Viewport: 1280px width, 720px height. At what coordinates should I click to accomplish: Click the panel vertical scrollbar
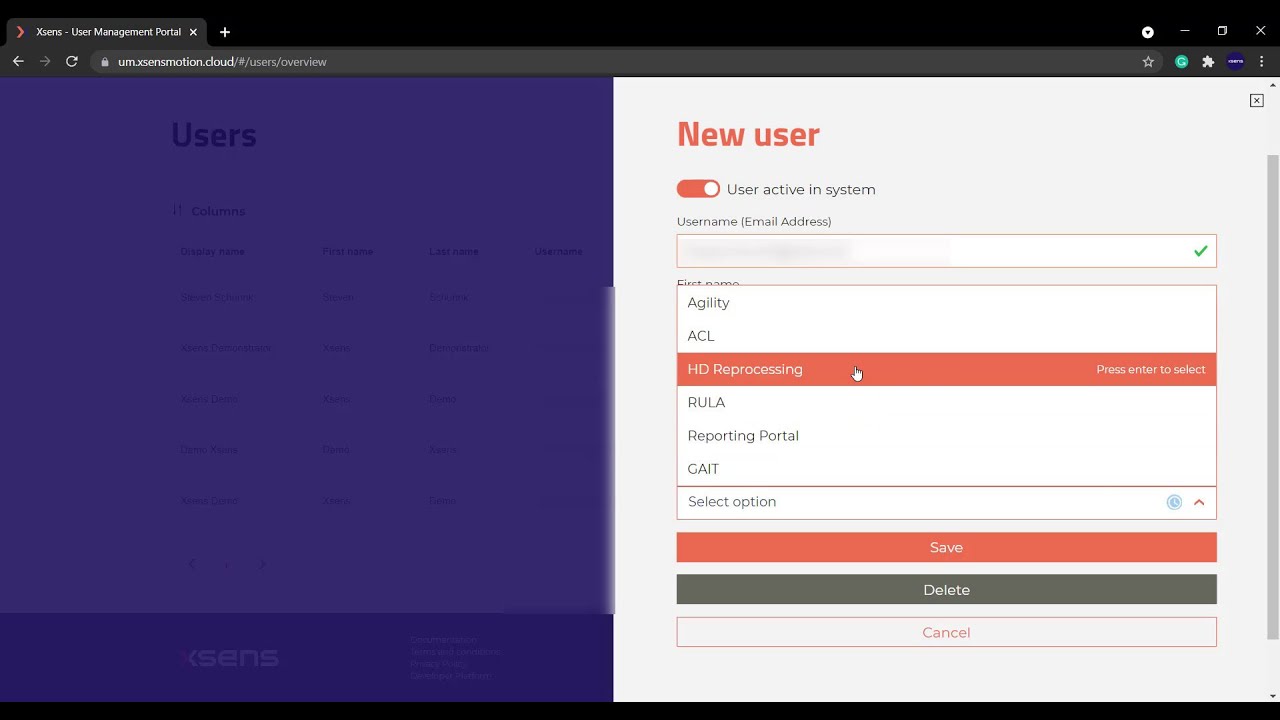(x=1272, y=397)
